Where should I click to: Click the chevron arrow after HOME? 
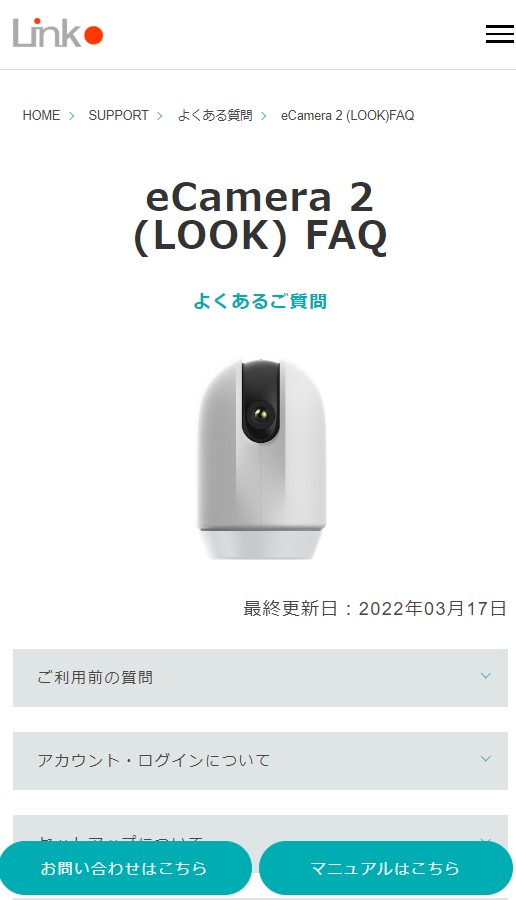(x=72, y=116)
